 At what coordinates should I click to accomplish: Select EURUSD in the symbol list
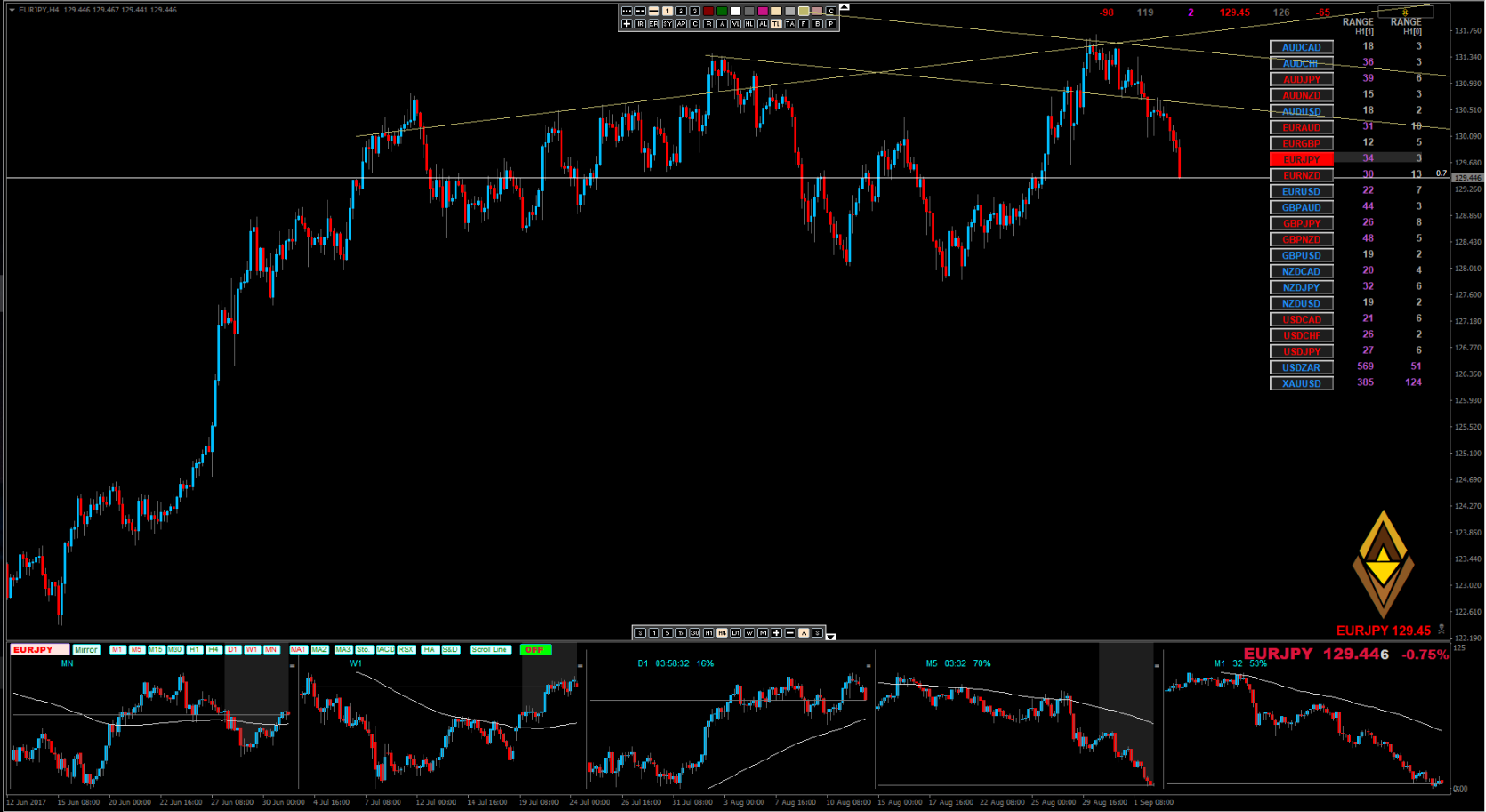click(x=1302, y=191)
